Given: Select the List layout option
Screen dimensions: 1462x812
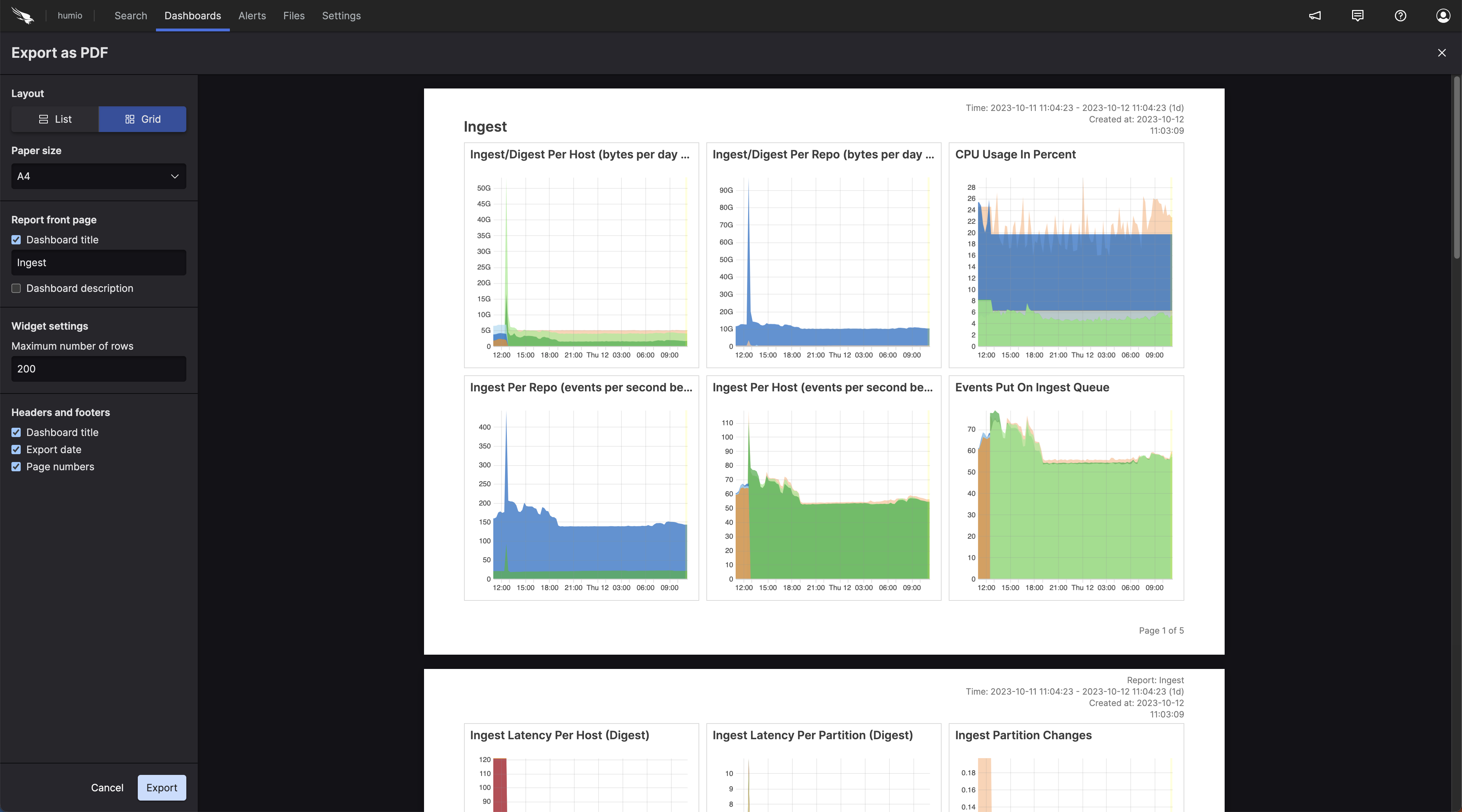Looking at the screenshot, I should pyautogui.click(x=55, y=119).
